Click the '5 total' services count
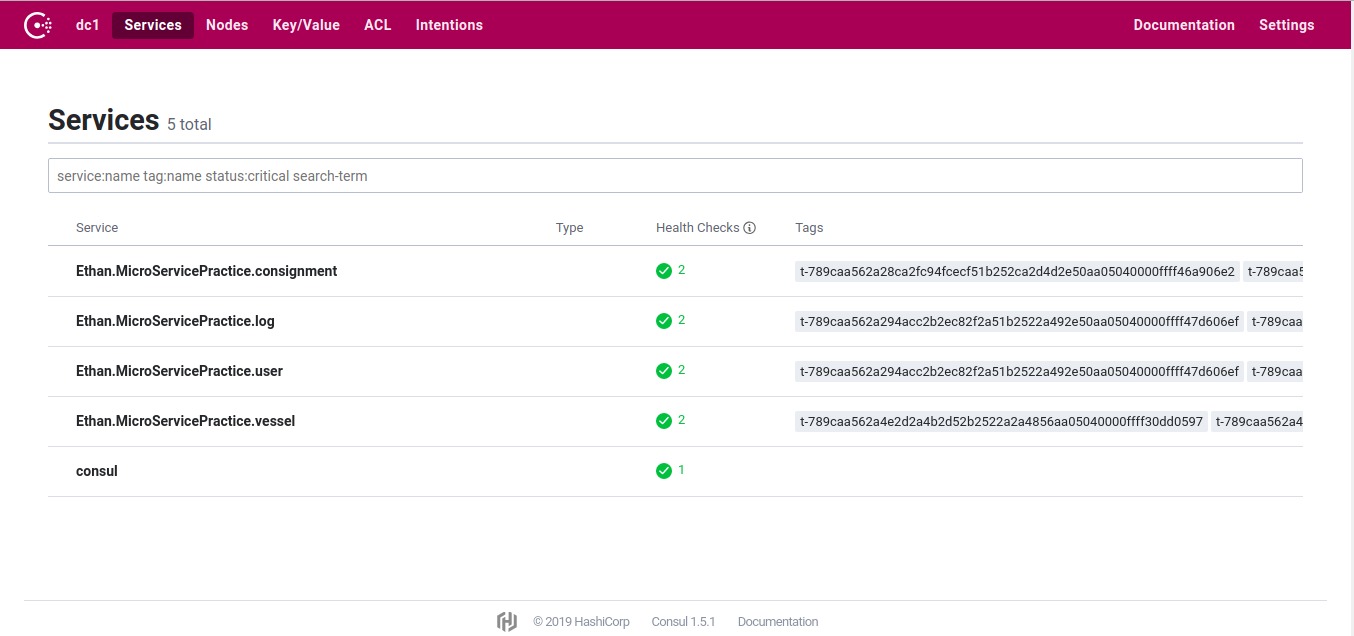This screenshot has width=1354, height=636. coord(189,125)
